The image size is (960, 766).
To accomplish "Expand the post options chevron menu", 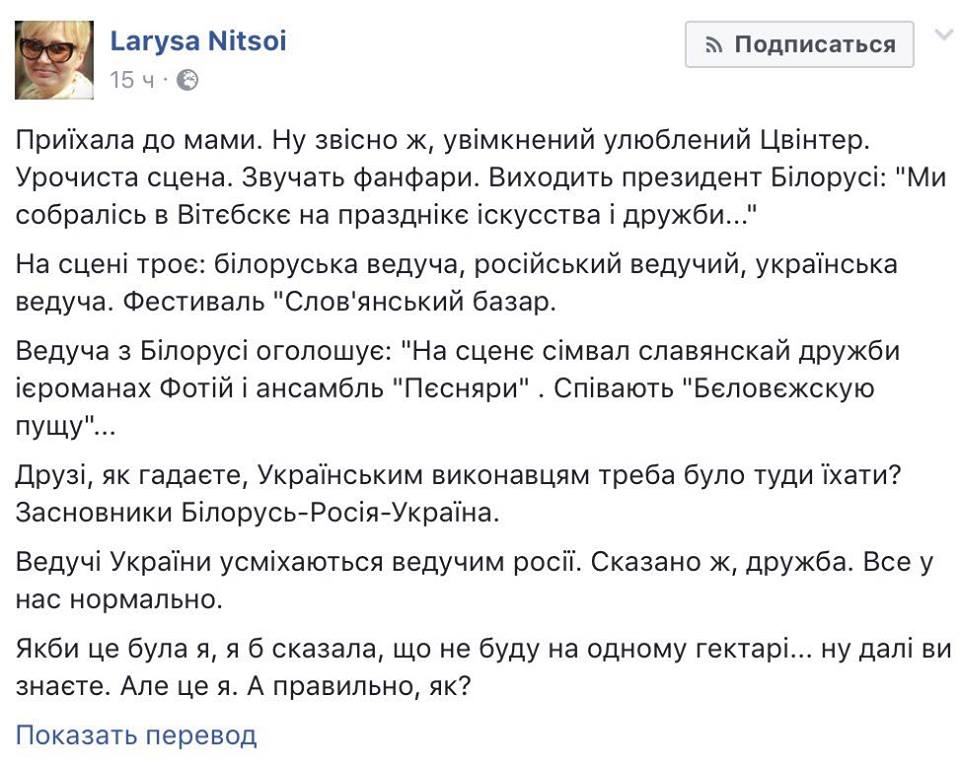I will tap(944, 35).
